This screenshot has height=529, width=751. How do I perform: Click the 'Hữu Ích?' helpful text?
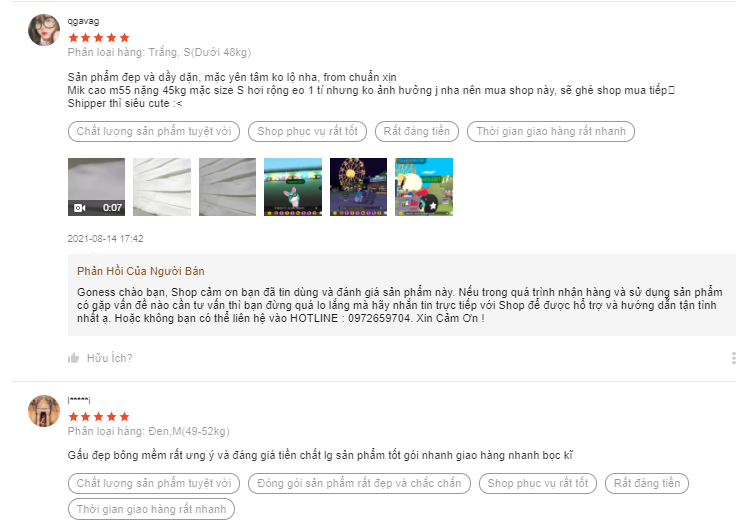[x=109, y=358]
